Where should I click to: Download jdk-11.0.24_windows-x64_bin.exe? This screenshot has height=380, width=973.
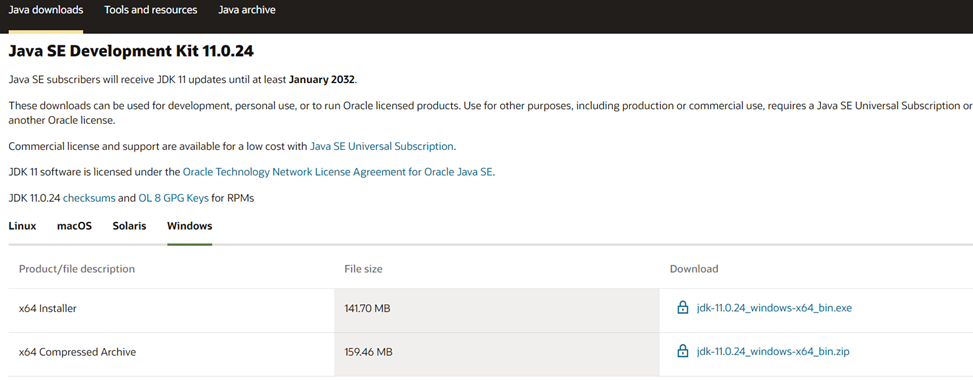(774, 308)
